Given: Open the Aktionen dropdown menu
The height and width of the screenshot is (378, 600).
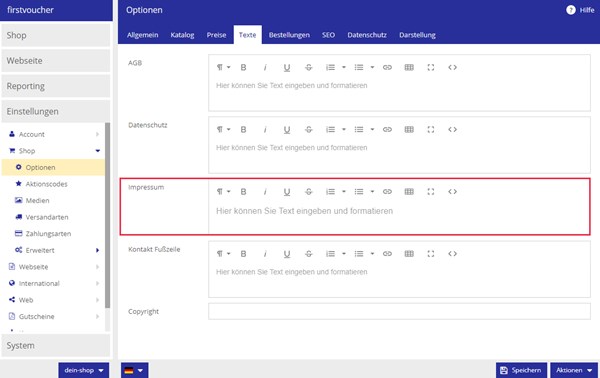Looking at the screenshot, I should (x=574, y=370).
